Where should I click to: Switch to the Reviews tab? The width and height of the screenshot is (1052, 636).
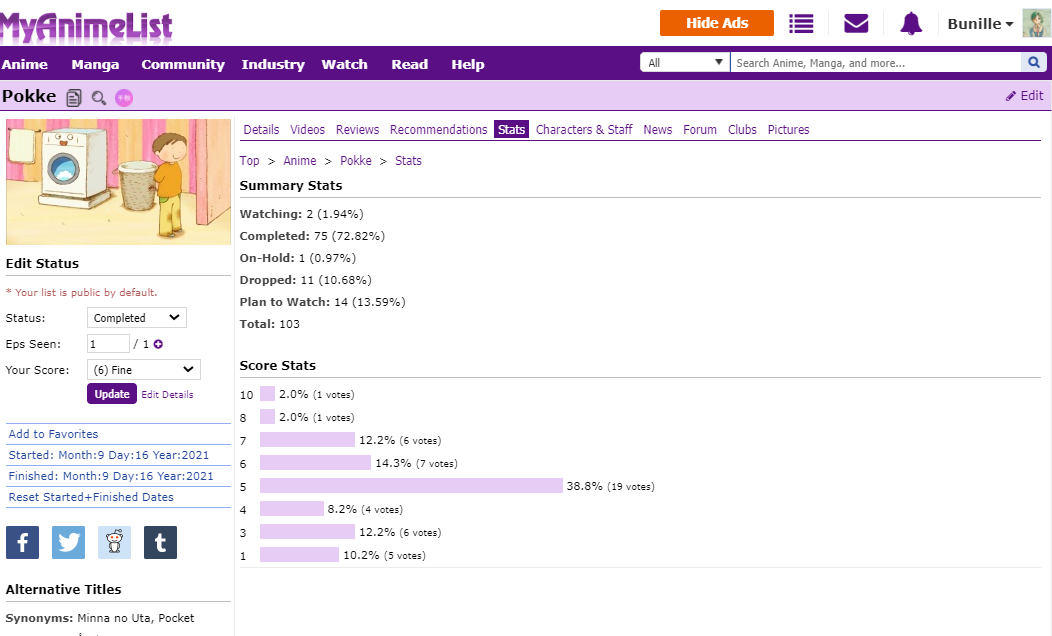click(358, 129)
